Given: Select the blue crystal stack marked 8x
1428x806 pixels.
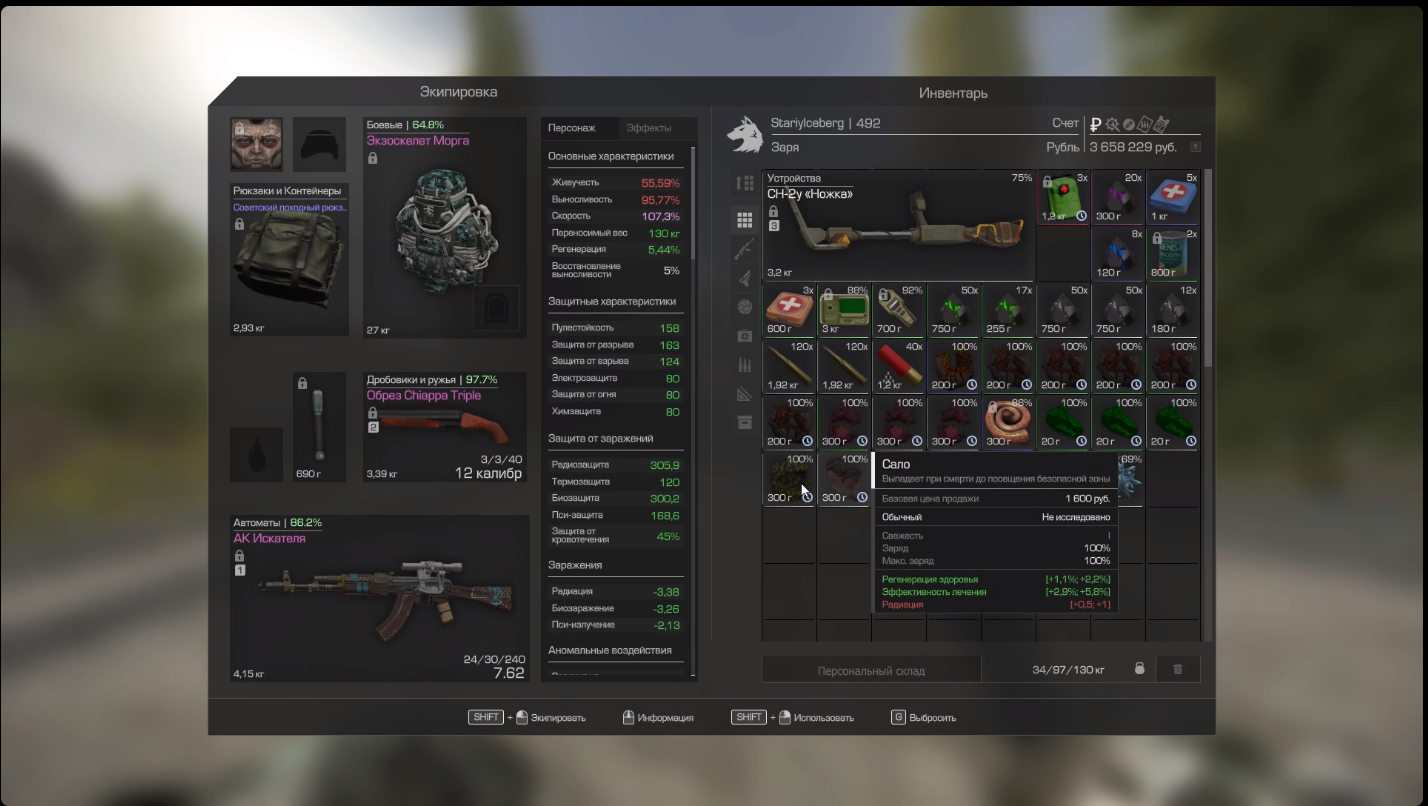Looking at the screenshot, I should tap(1118, 253).
